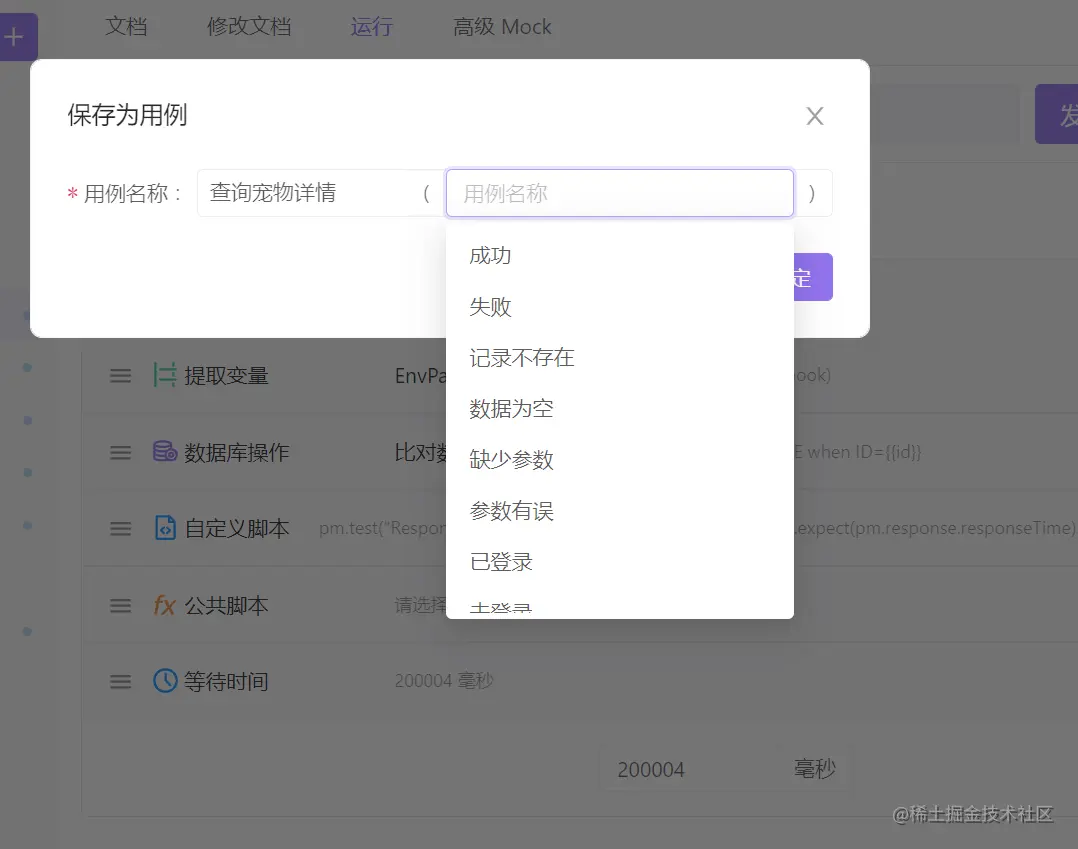Click drag handle of 公共脚本 row
The image size is (1078, 849).
120,606
